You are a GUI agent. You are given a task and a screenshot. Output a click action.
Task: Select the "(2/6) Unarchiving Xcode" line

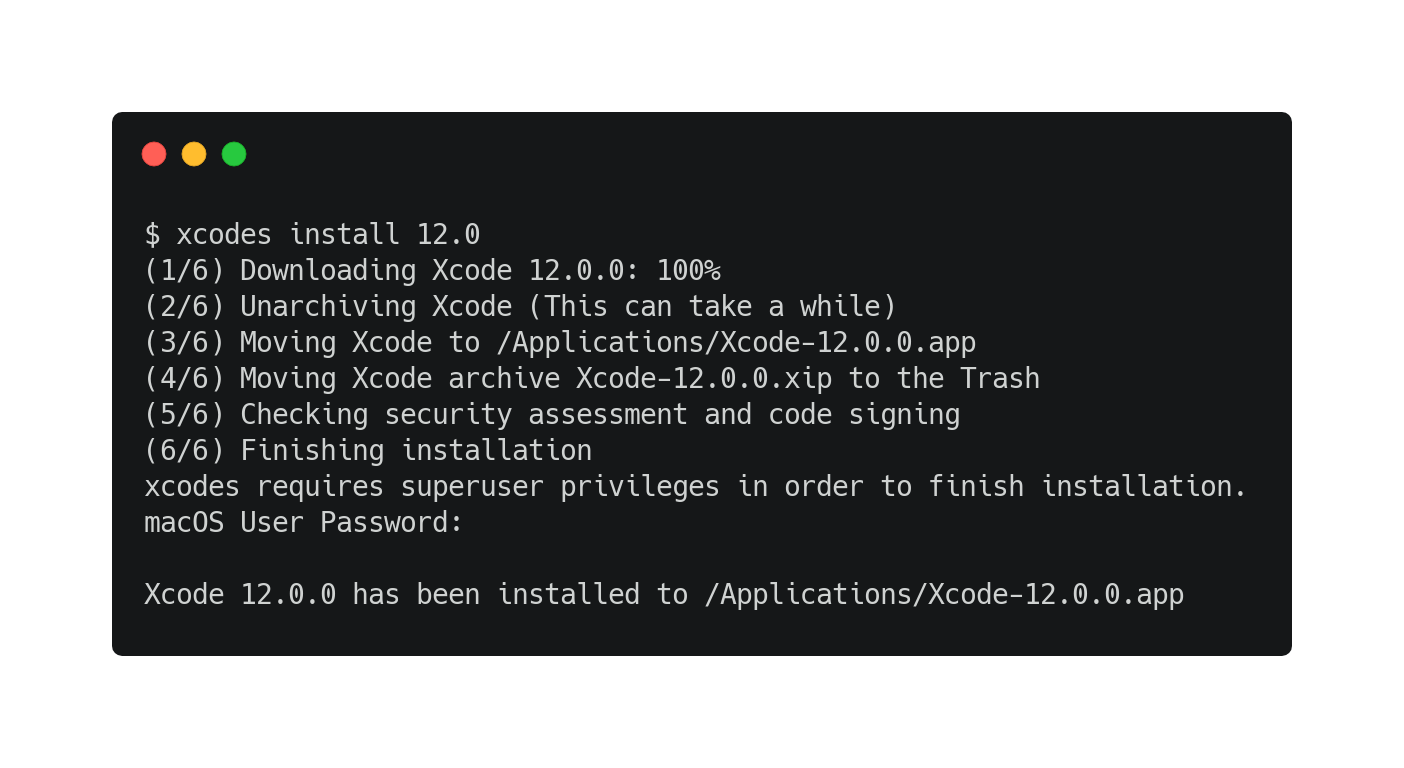(x=520, y=307)
